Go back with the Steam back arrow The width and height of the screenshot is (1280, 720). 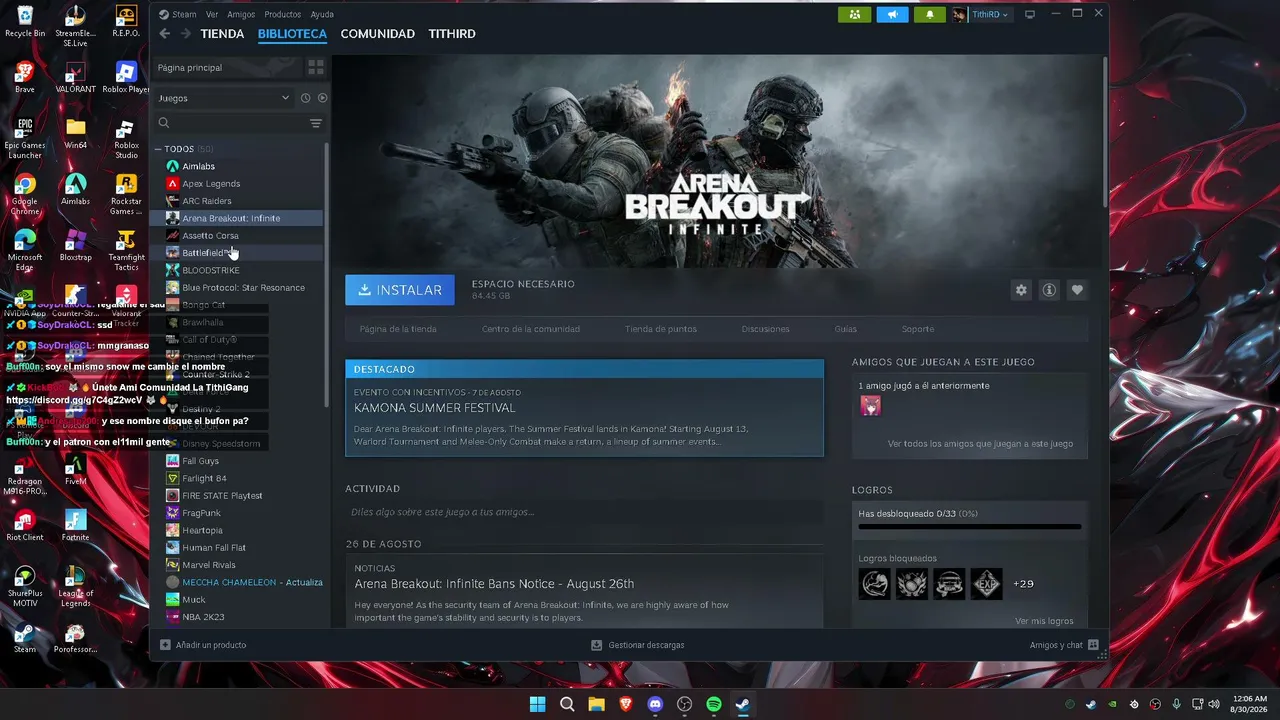(165, 34)
